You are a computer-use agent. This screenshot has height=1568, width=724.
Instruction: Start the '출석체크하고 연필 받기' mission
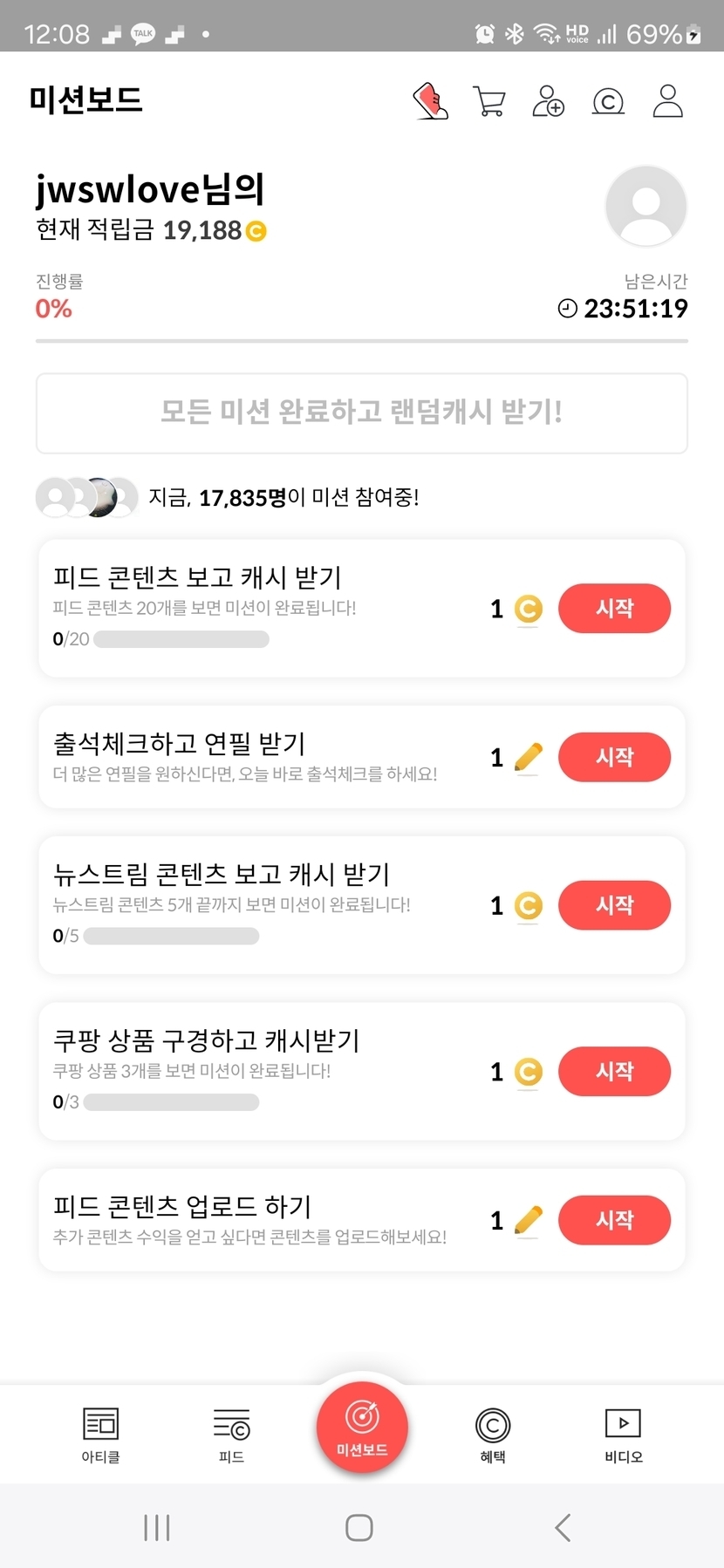click(614, 757)
